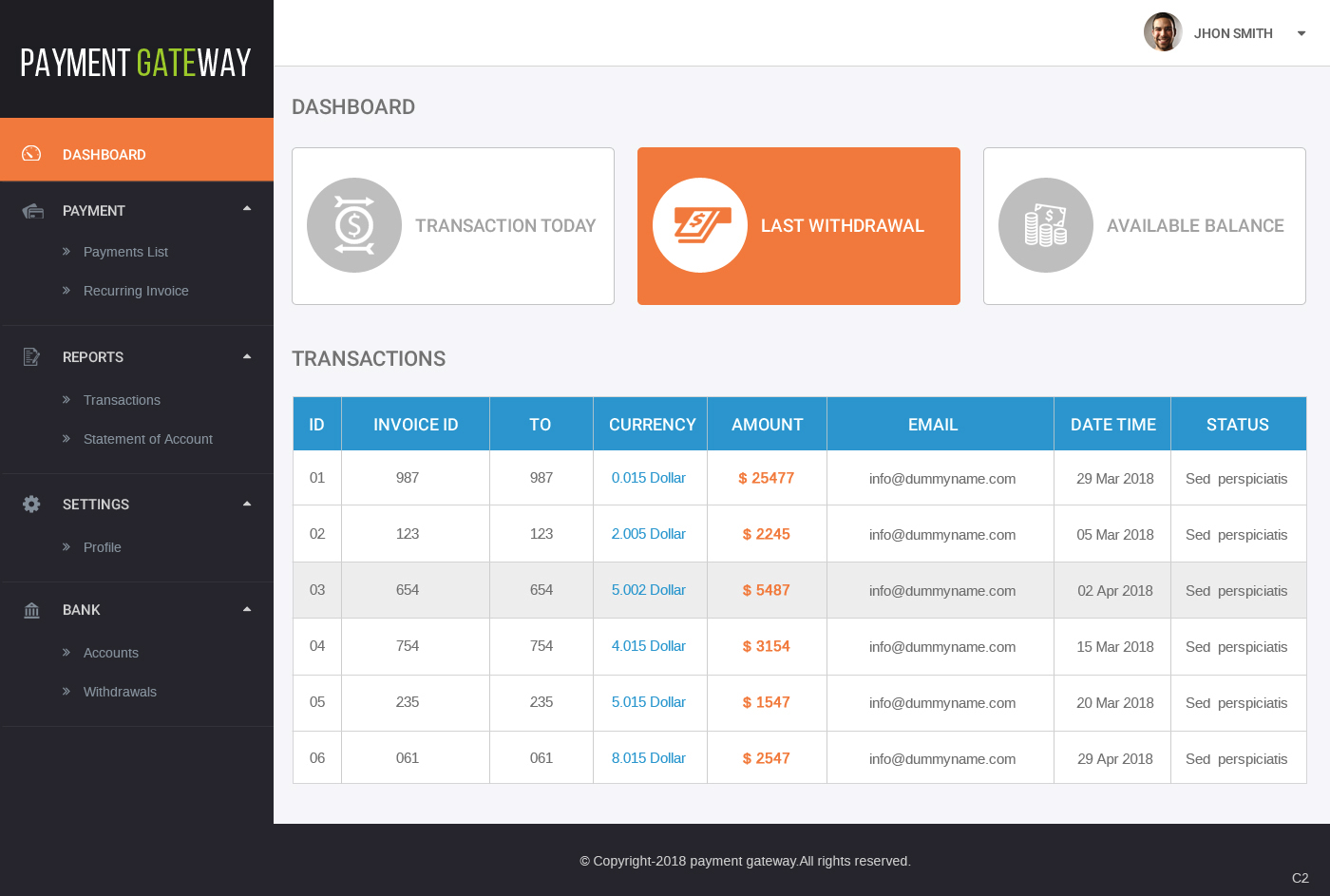Collapse the Bank section arrow
Viewport: 1330px width, 896px height.
[247, 609]
